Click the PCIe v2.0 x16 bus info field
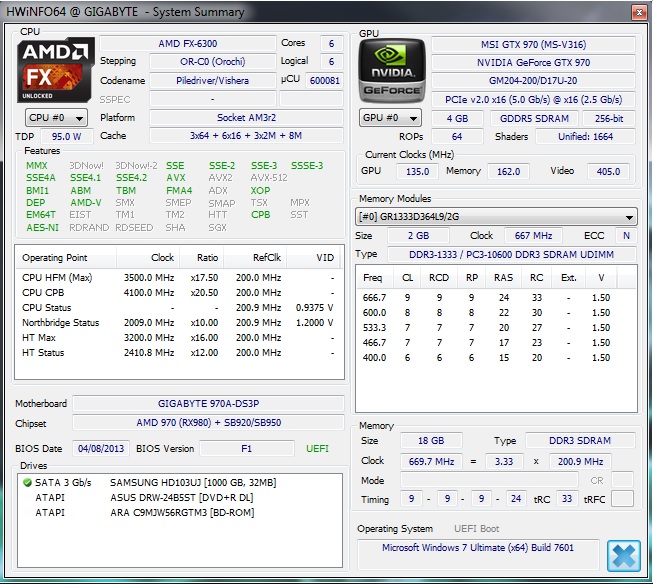This screenshot has height=584, width=653. (x=533, y=100)
